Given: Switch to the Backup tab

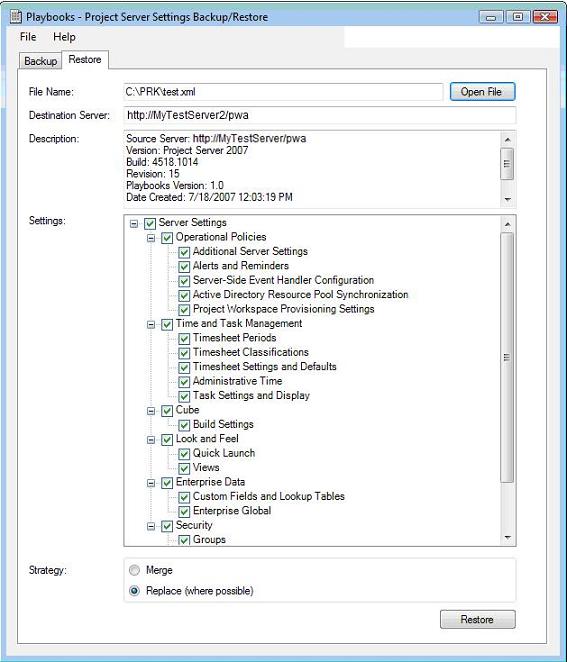Looking at the screenshot, I should [x=41, y=61].
